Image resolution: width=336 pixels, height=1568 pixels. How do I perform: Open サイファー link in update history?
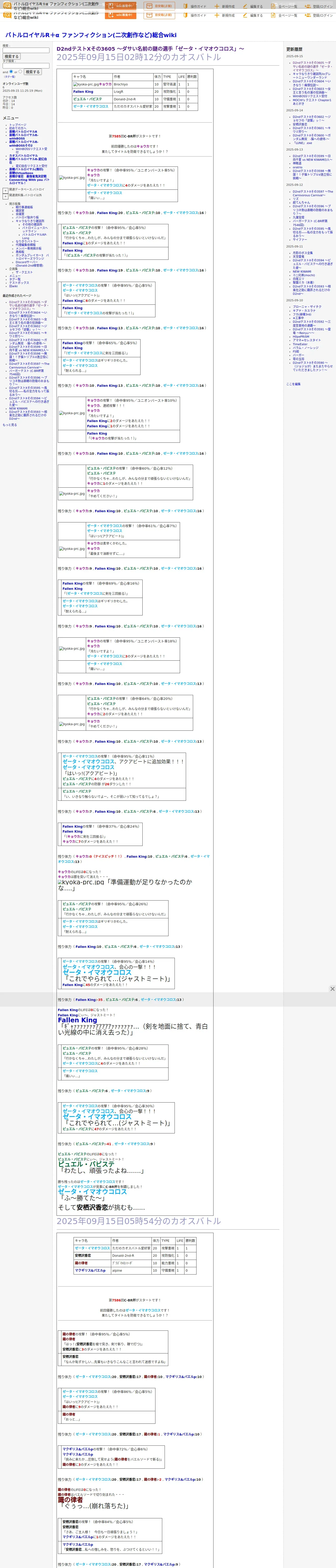[x=300, y=240]
